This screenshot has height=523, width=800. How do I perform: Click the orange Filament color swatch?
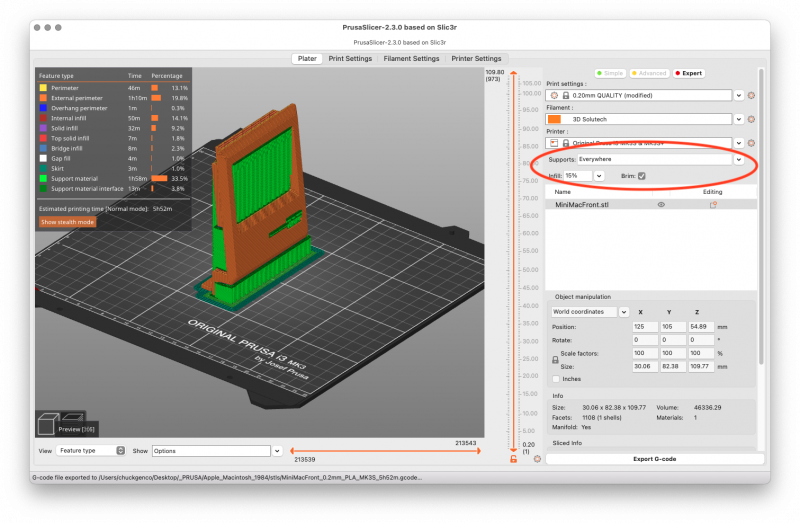pyautogui.click(x=554, y=119)
